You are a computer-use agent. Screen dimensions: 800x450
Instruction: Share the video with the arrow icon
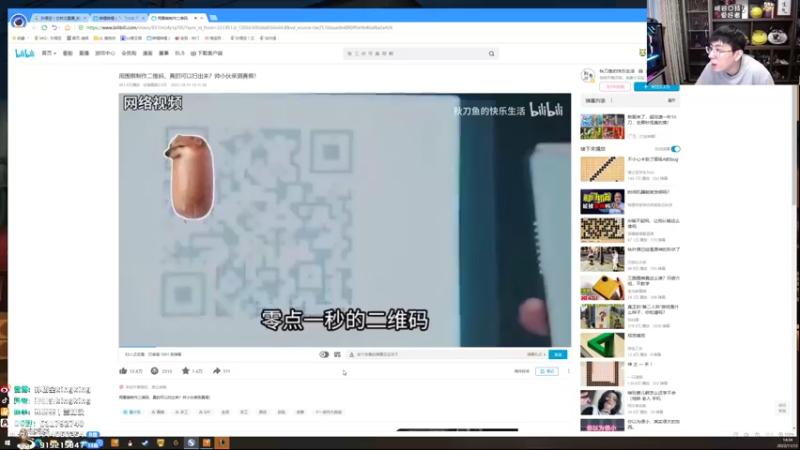(x=216, y=371)
